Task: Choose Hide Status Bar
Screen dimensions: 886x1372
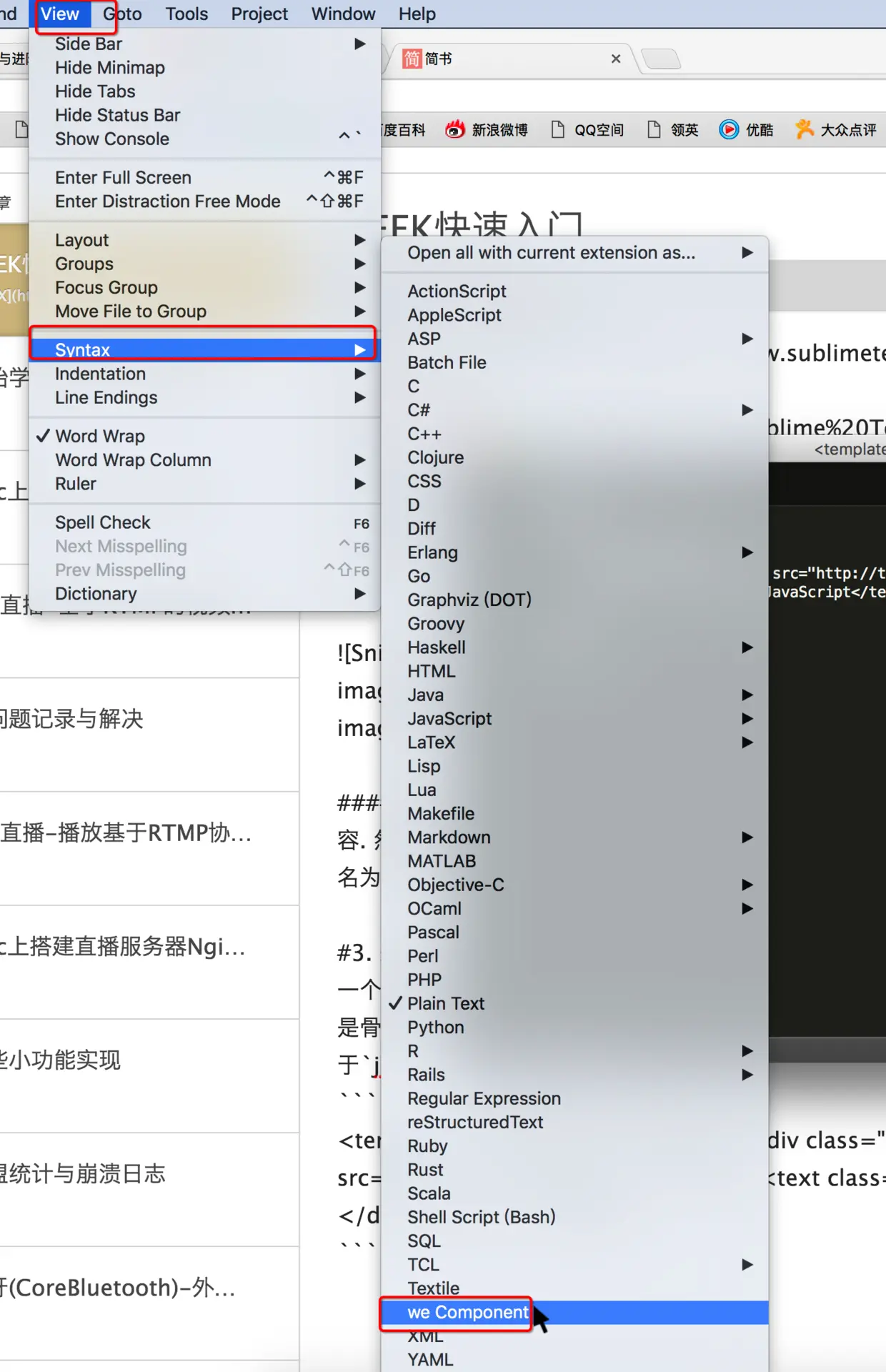Action: pos(204,115)
